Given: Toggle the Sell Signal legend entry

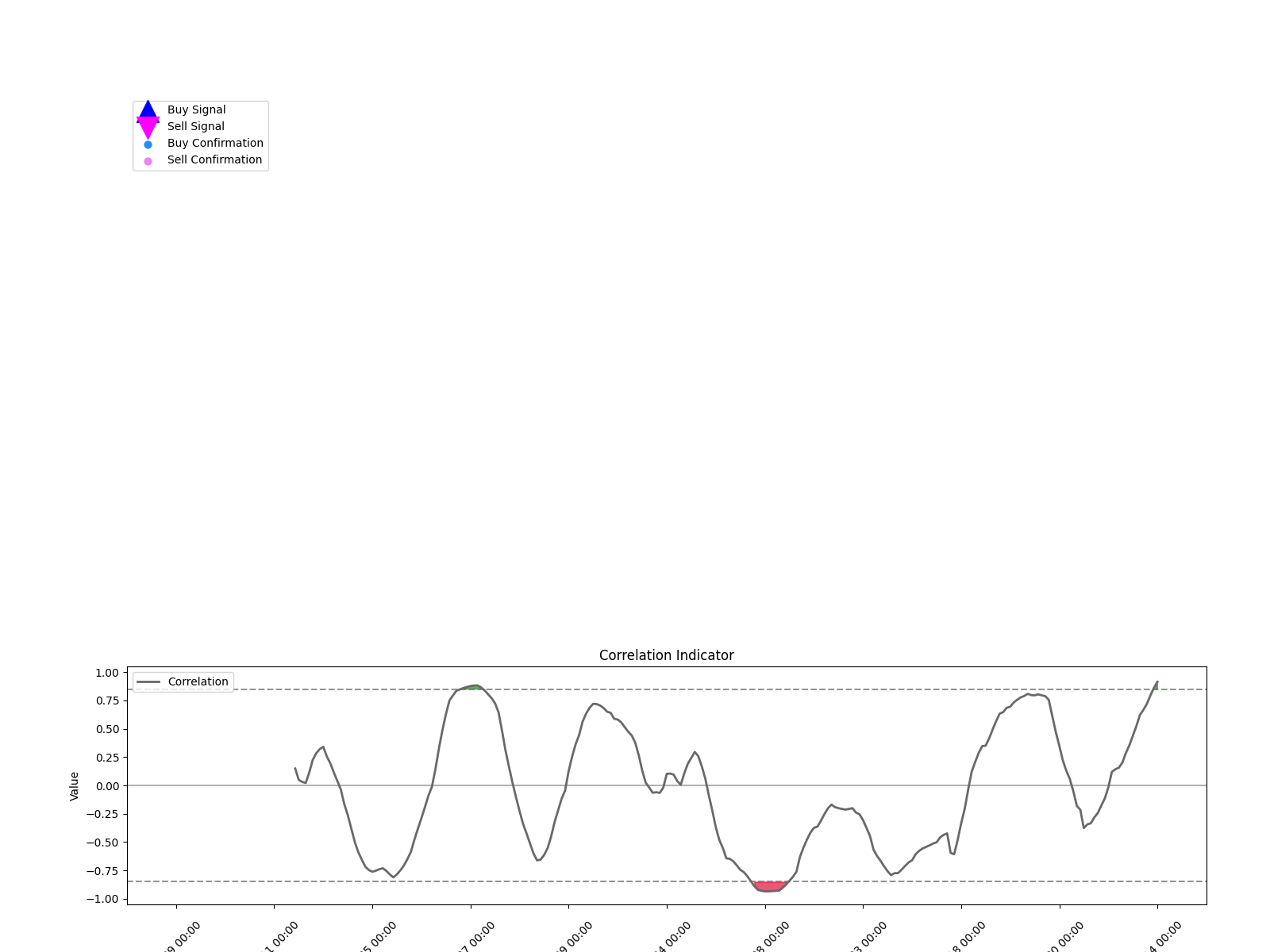Looking at the screenshot, I should 195,125.
